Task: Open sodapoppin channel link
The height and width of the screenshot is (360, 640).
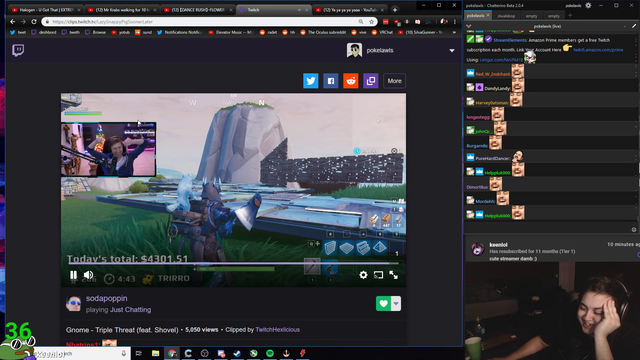Action: coord(107,298)
